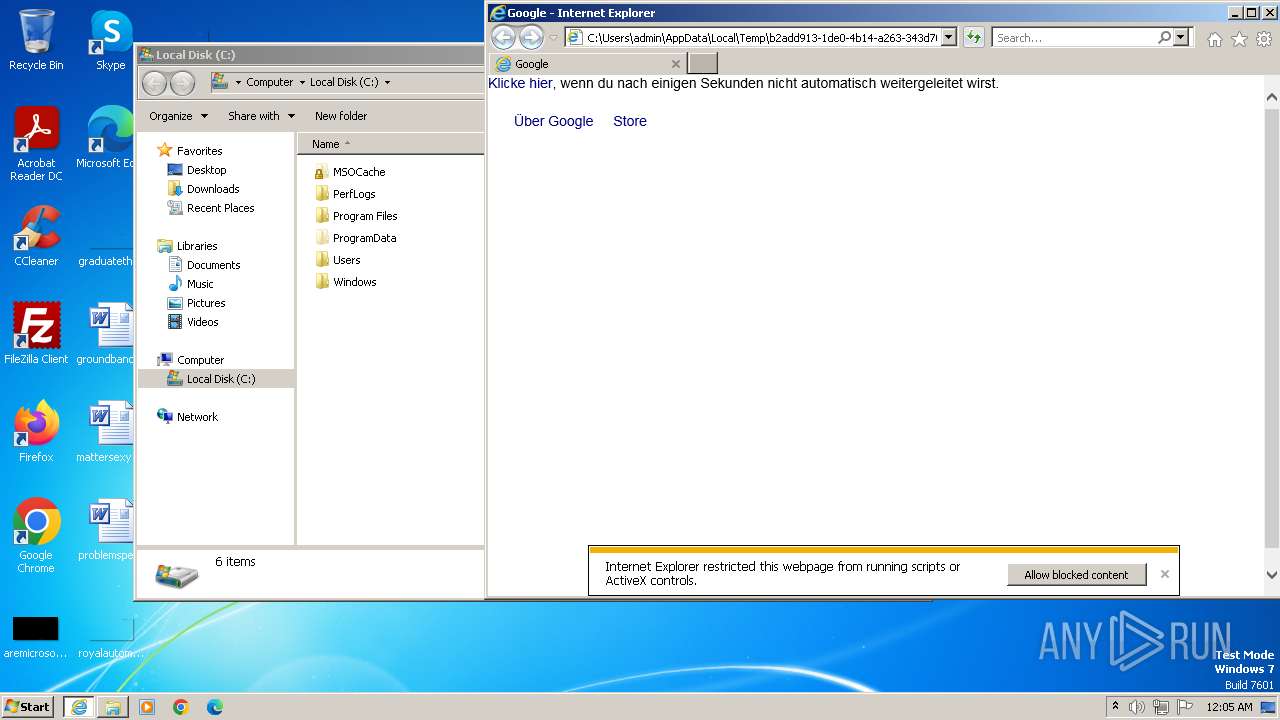Open Share with dropdown menu
This screenshot has width=1280, height=720.
[x=261, y=116]
